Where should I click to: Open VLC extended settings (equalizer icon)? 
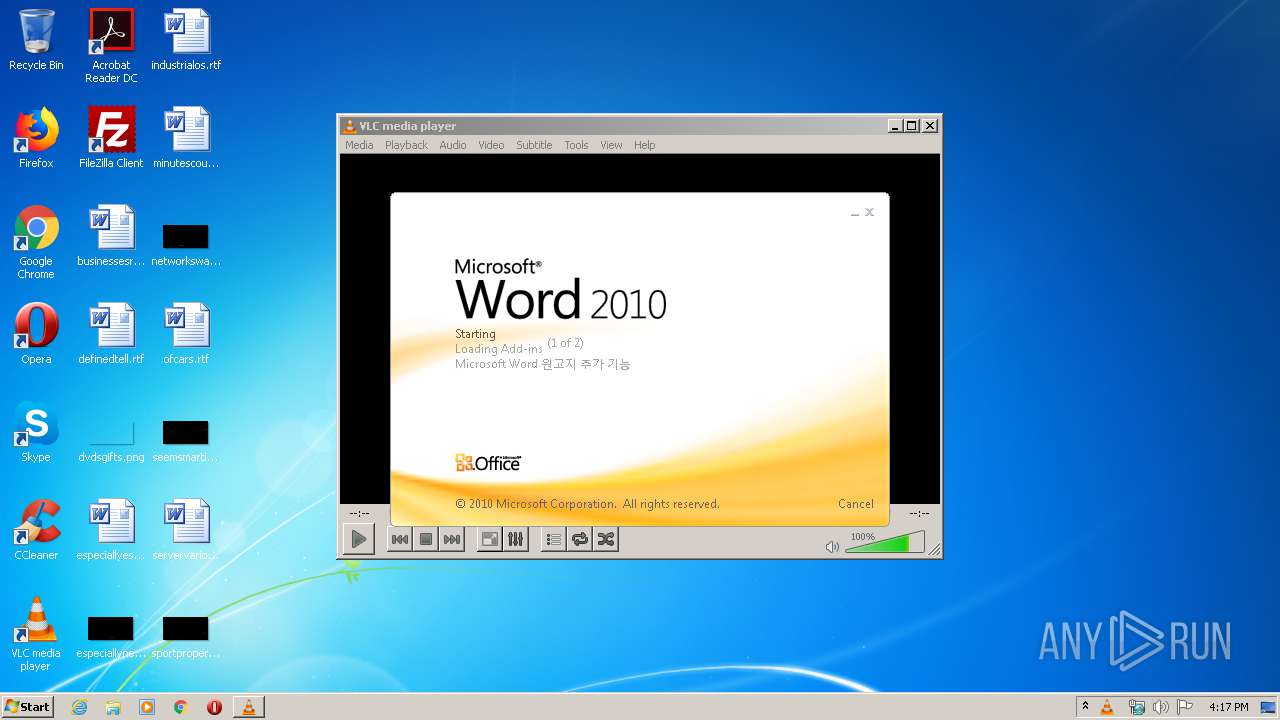tap(516, 540)
